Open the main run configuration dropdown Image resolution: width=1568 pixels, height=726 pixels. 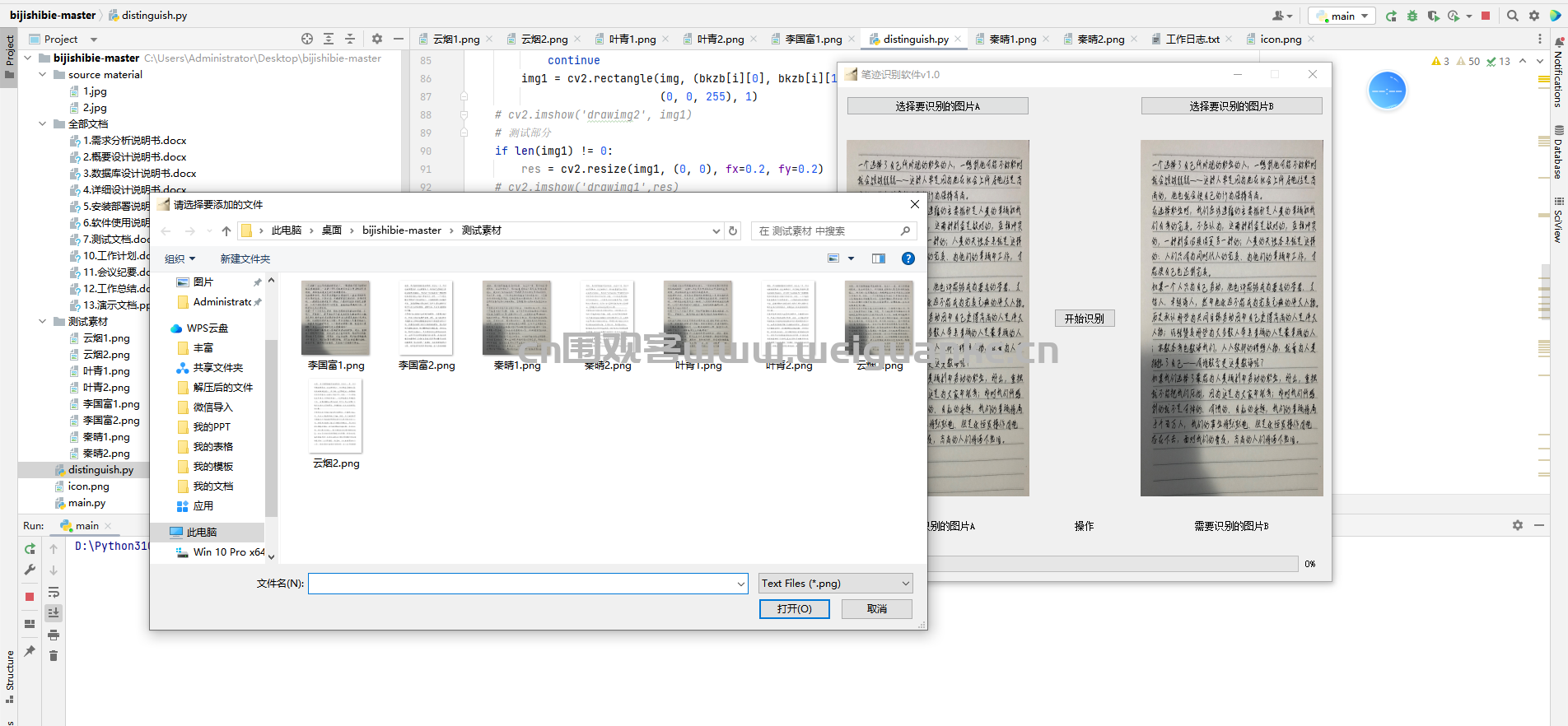1344,16
